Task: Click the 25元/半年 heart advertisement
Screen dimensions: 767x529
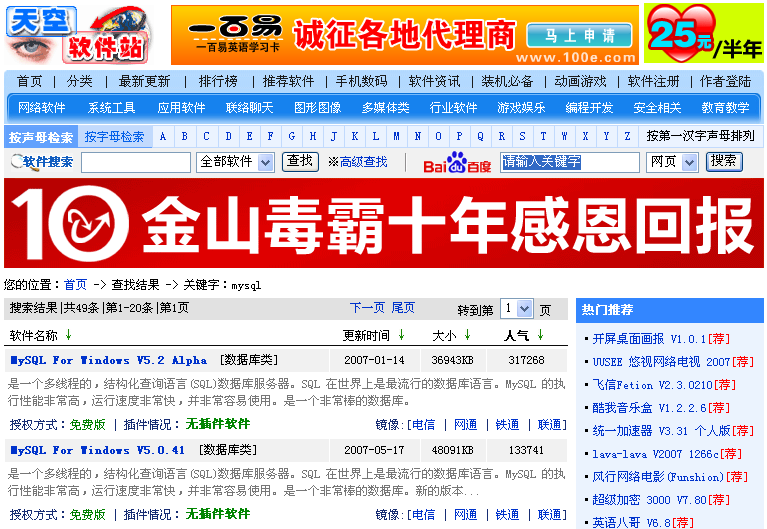Action: point(703,34)
